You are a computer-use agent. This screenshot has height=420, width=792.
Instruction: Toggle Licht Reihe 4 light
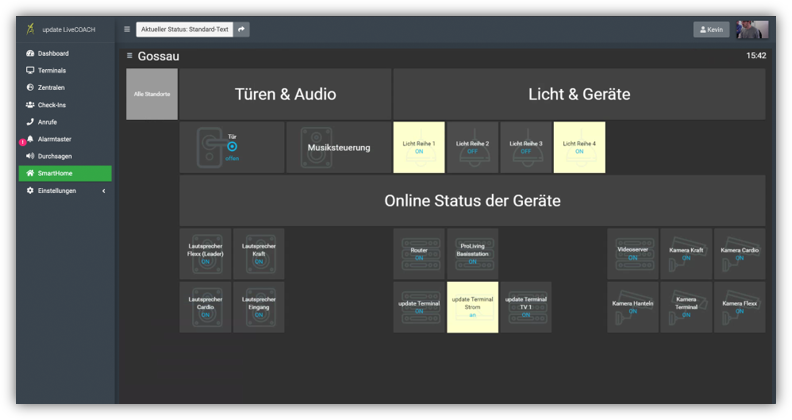[579, 147]
